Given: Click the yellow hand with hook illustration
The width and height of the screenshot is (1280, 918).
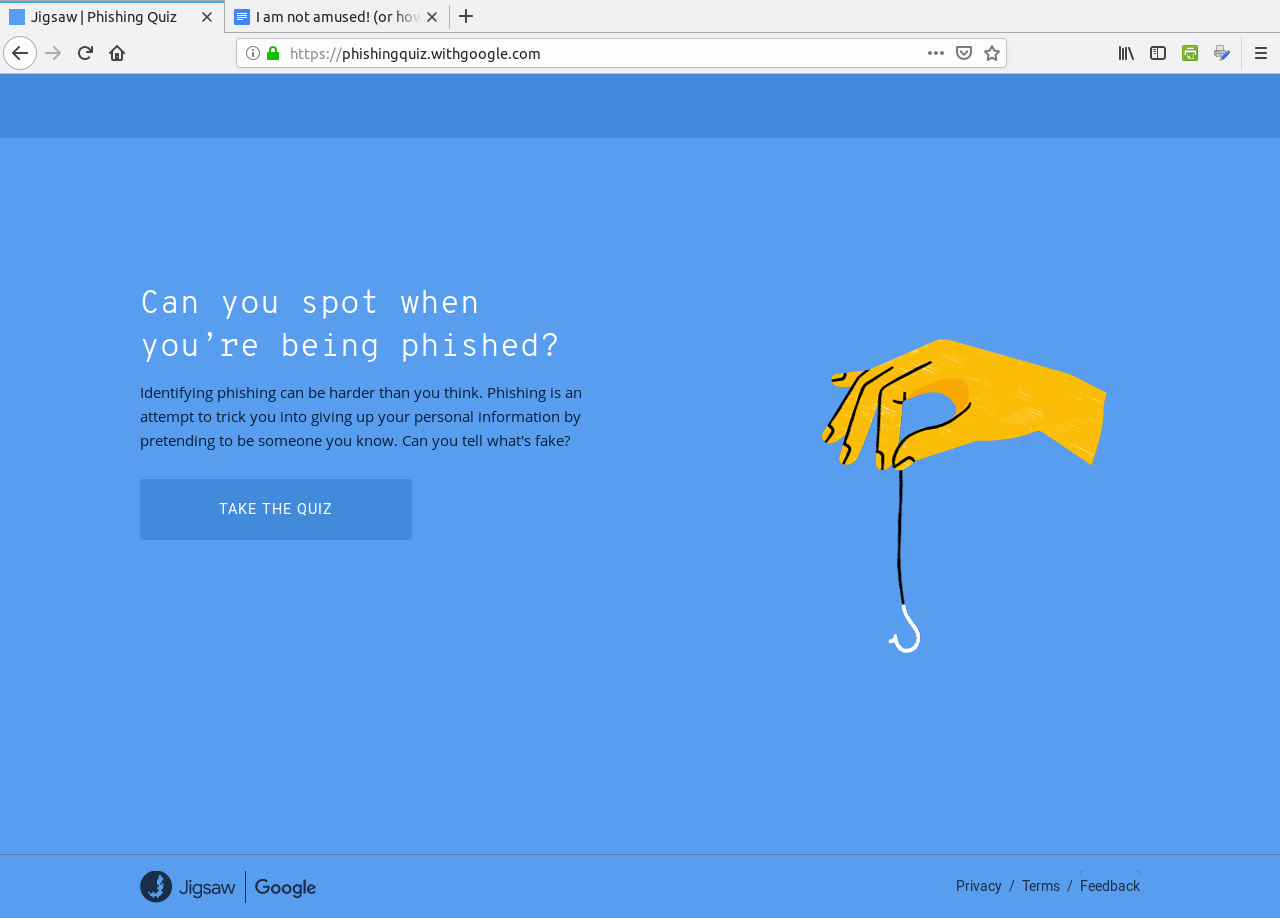Looking at the screenshot, I should pos(964,496).
